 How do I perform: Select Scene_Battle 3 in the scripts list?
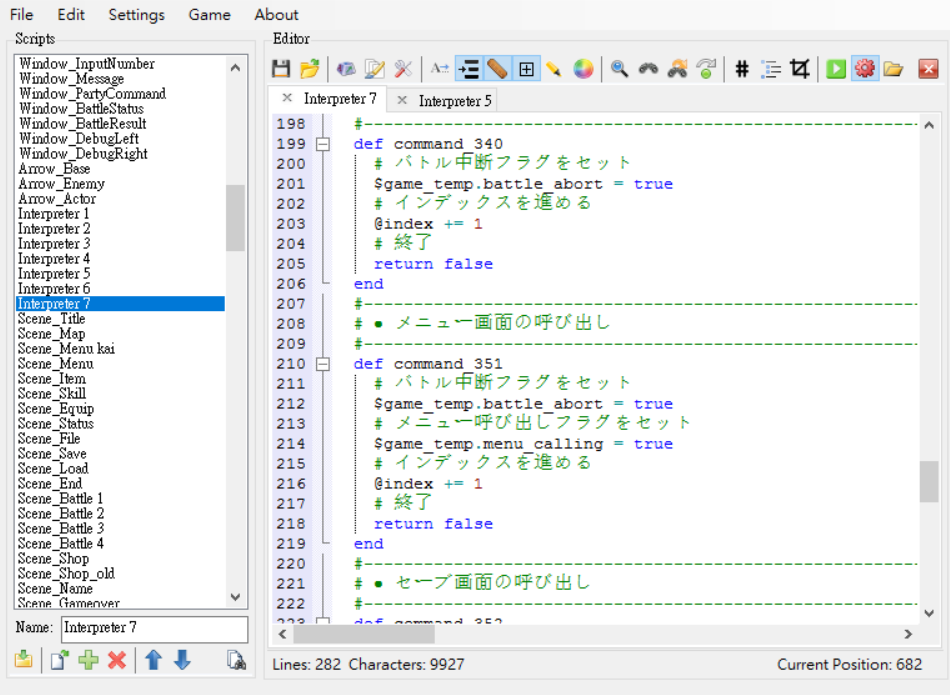pyautogui.click(x=120, y=528)
